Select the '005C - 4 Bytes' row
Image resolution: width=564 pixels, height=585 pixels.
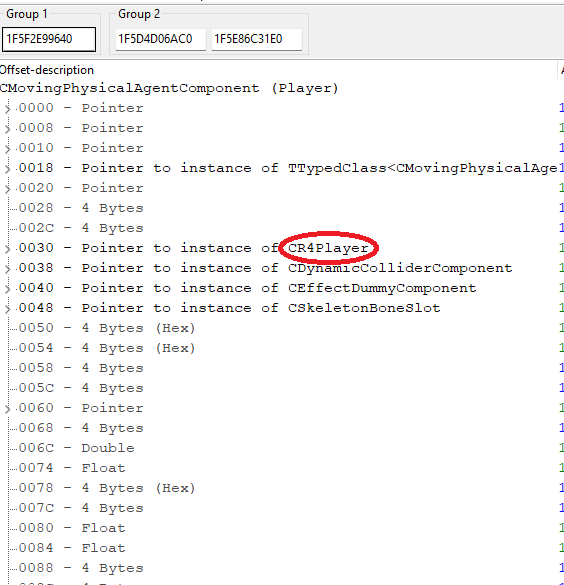[81, 388]
